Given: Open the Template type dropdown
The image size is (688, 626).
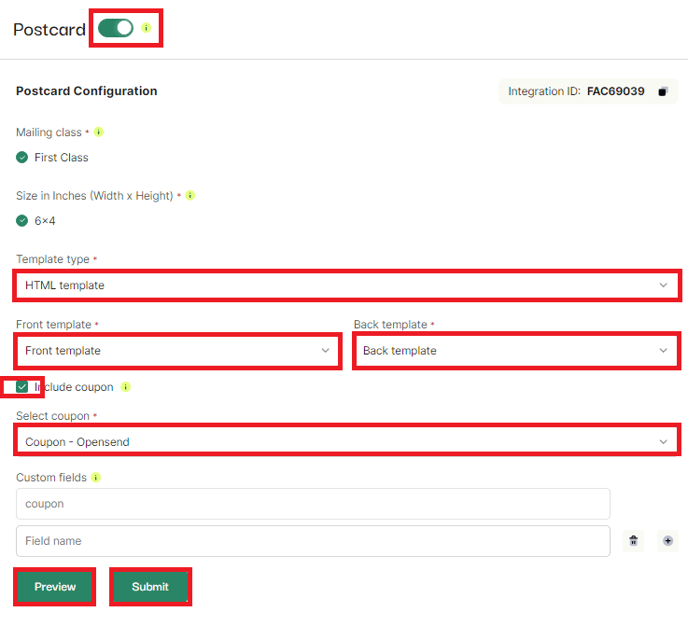Looking at the screenshot, I should (347, 286).
